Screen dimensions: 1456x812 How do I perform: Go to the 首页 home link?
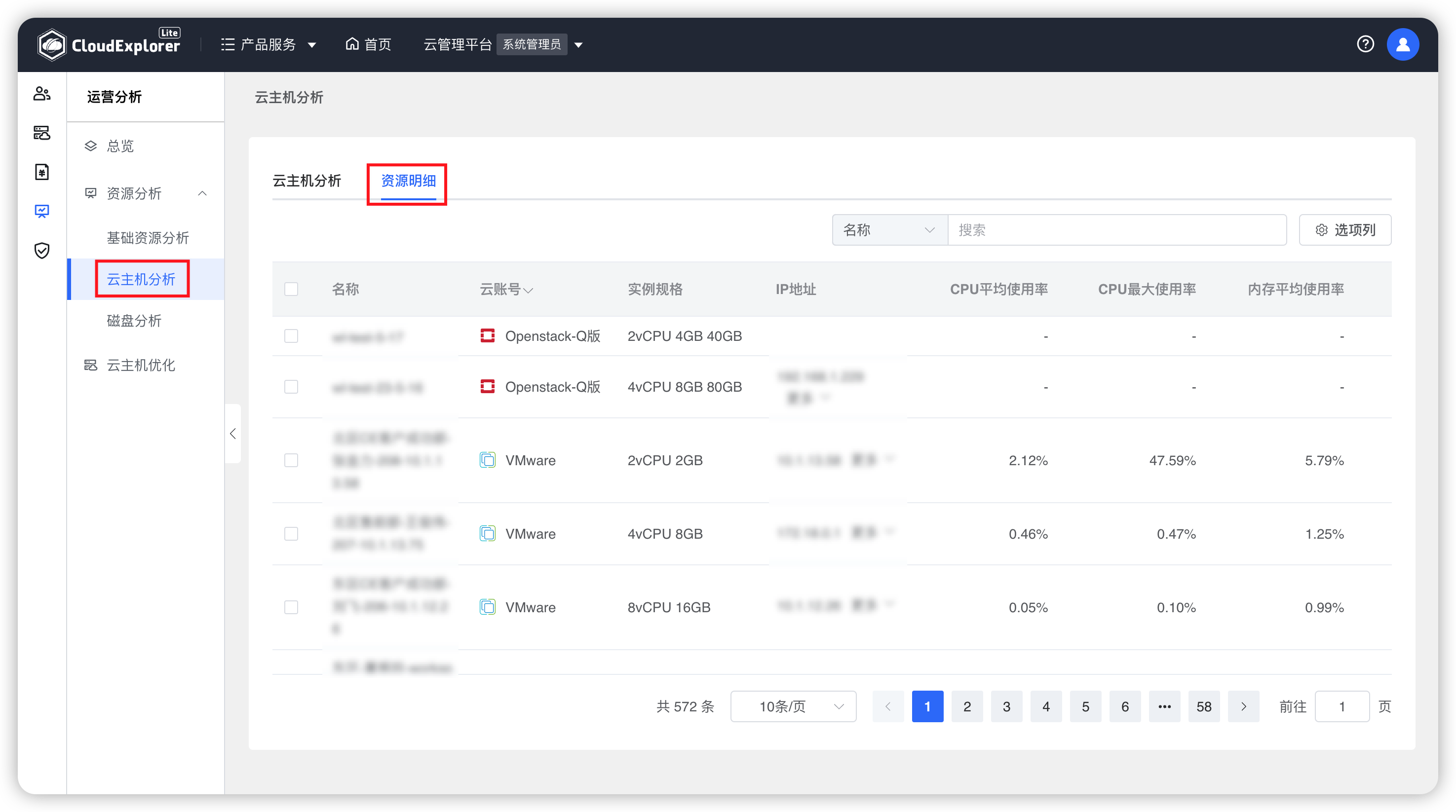(369, 44)
